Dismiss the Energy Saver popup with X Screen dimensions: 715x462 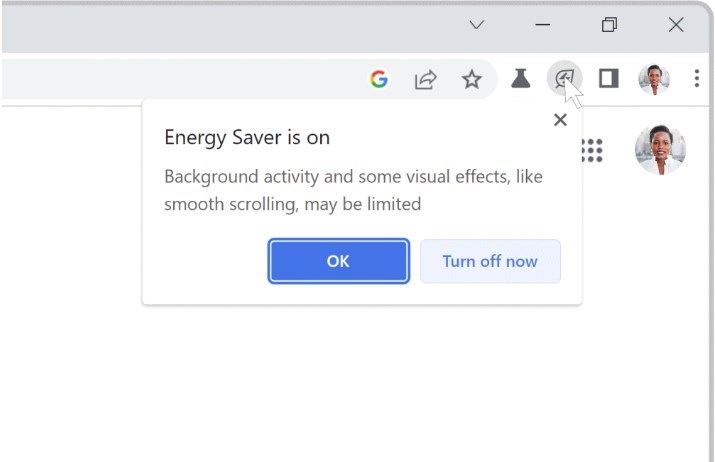tap(560, 120)
